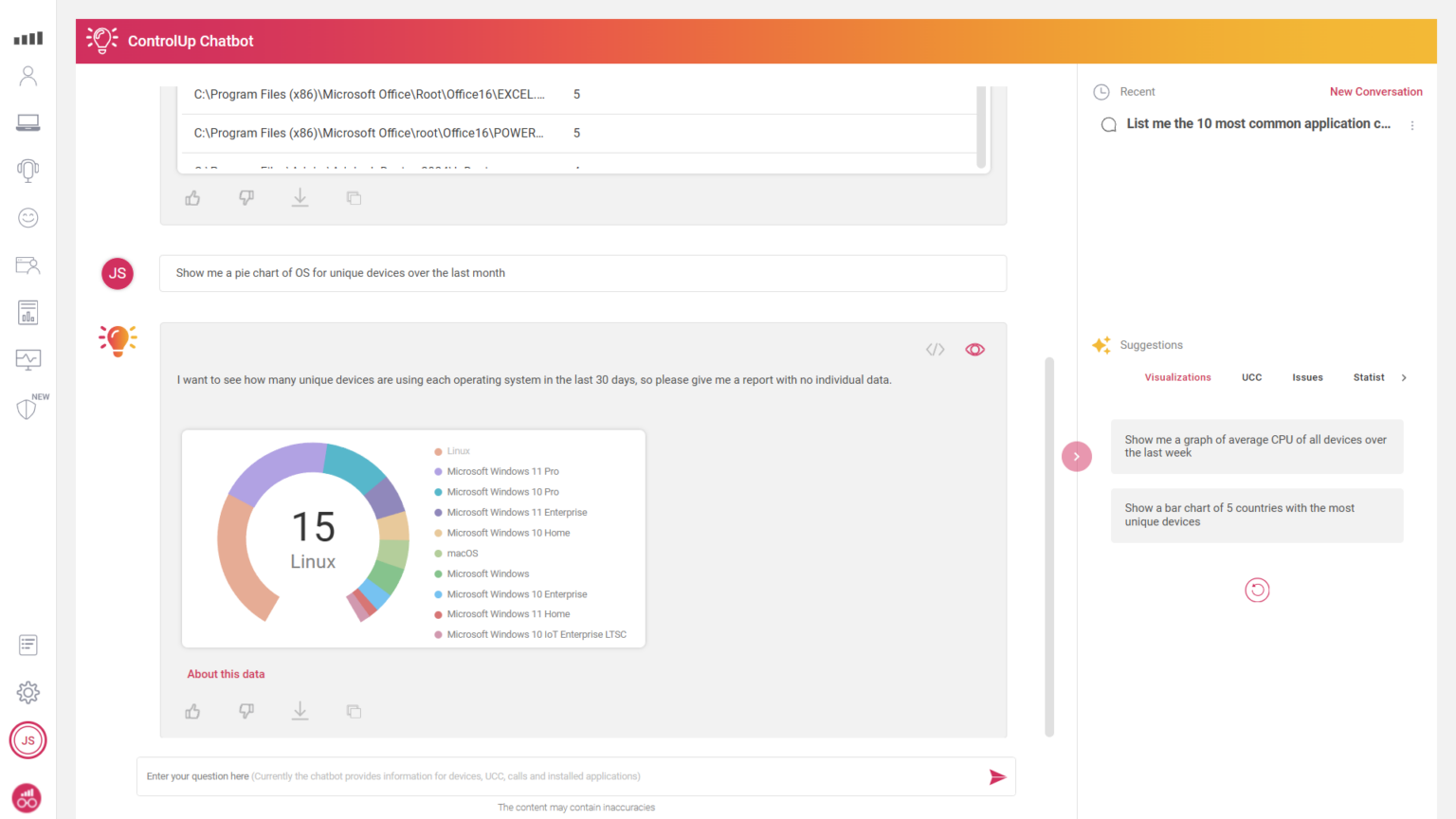Click the microphone UCC icon in sidebar
Viewport: 1456px width, 819px height.
[x=27, y=170]
